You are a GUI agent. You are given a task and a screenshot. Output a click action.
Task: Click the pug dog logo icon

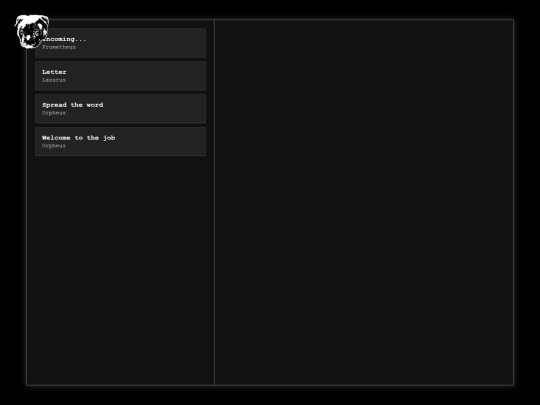pyautogui.click(x=32, y=31)
